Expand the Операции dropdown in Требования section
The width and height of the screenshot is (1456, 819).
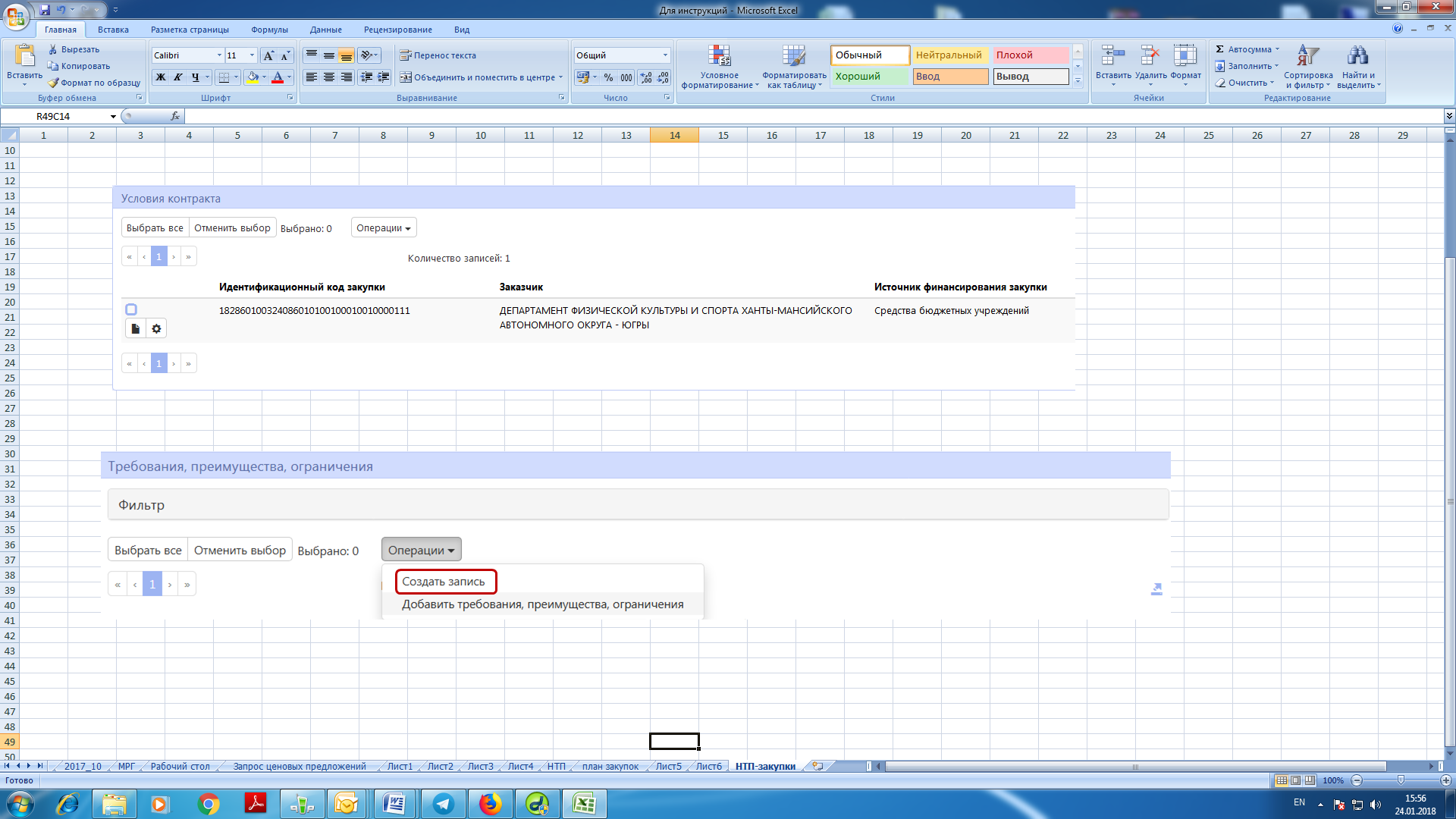(420, 549)
